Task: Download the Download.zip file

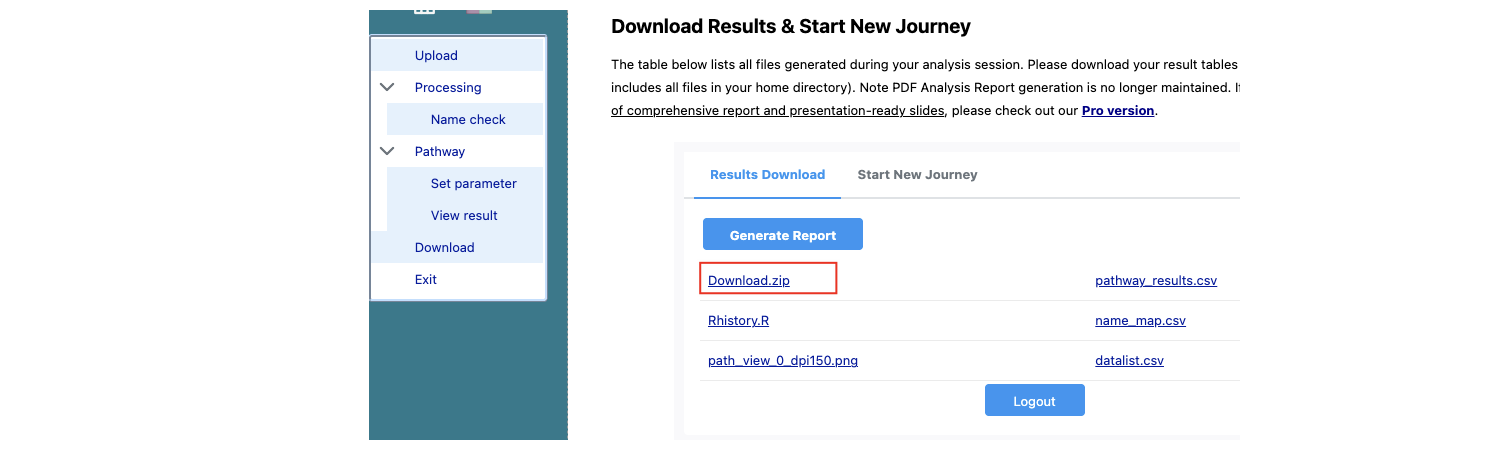Action: tap(749, 280)
